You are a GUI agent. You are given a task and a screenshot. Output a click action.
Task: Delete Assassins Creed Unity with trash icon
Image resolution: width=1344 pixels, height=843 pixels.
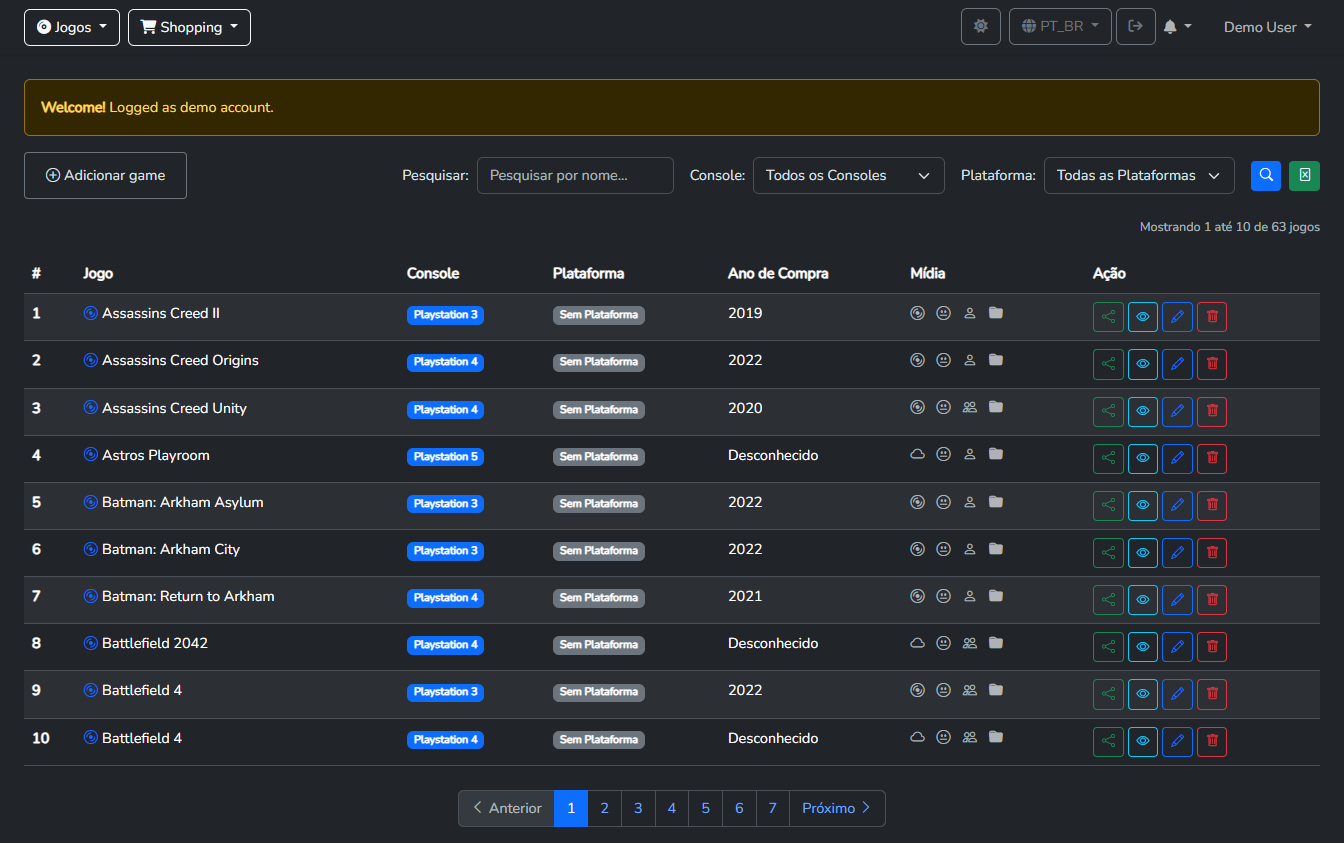(x=1212, y=411)
